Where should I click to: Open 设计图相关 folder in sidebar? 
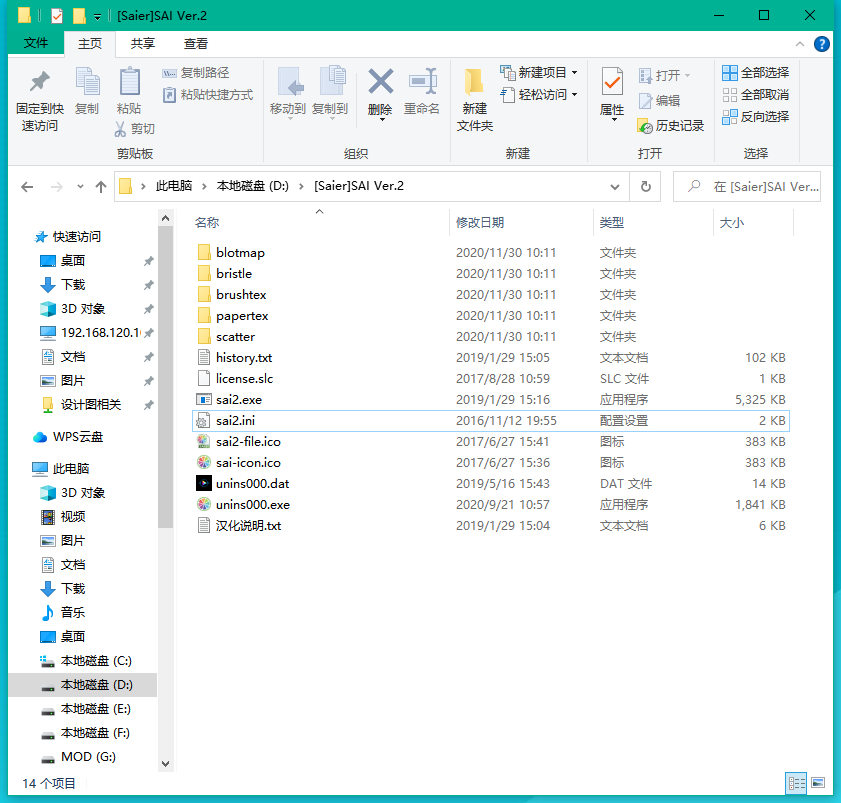[91, 404]
